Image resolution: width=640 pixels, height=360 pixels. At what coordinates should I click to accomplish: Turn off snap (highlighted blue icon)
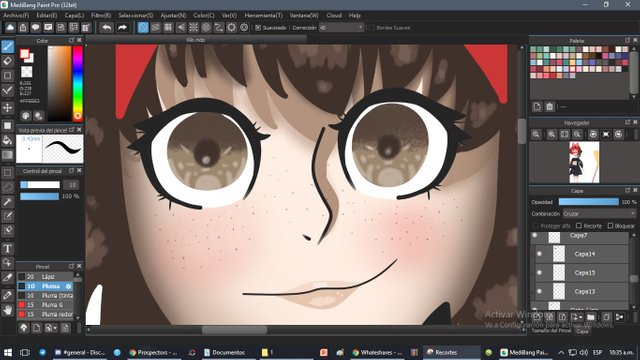coord(143,28)
